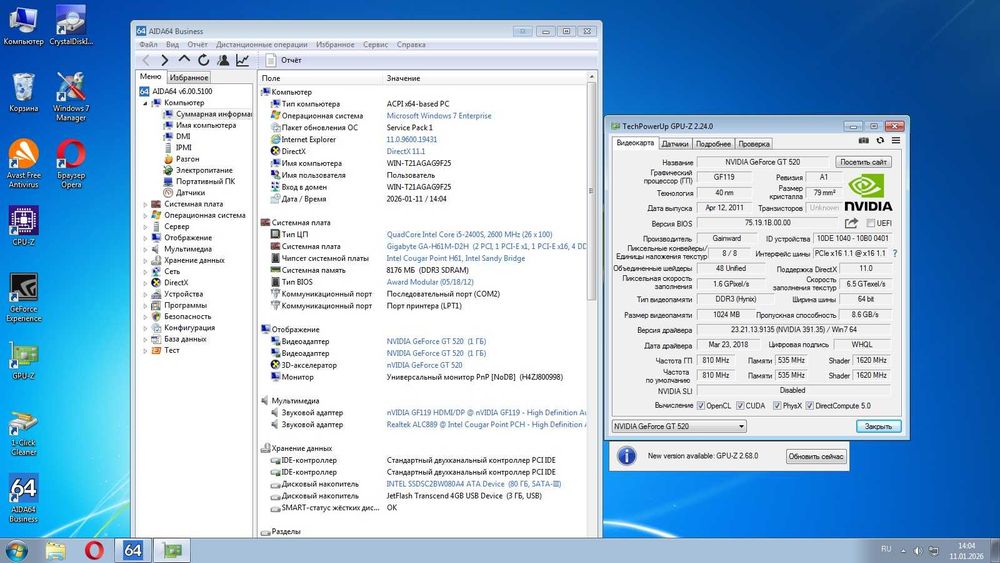
Task: Toggle the OpenCL checkbox in GPU-Z
Action: (701, 406)
